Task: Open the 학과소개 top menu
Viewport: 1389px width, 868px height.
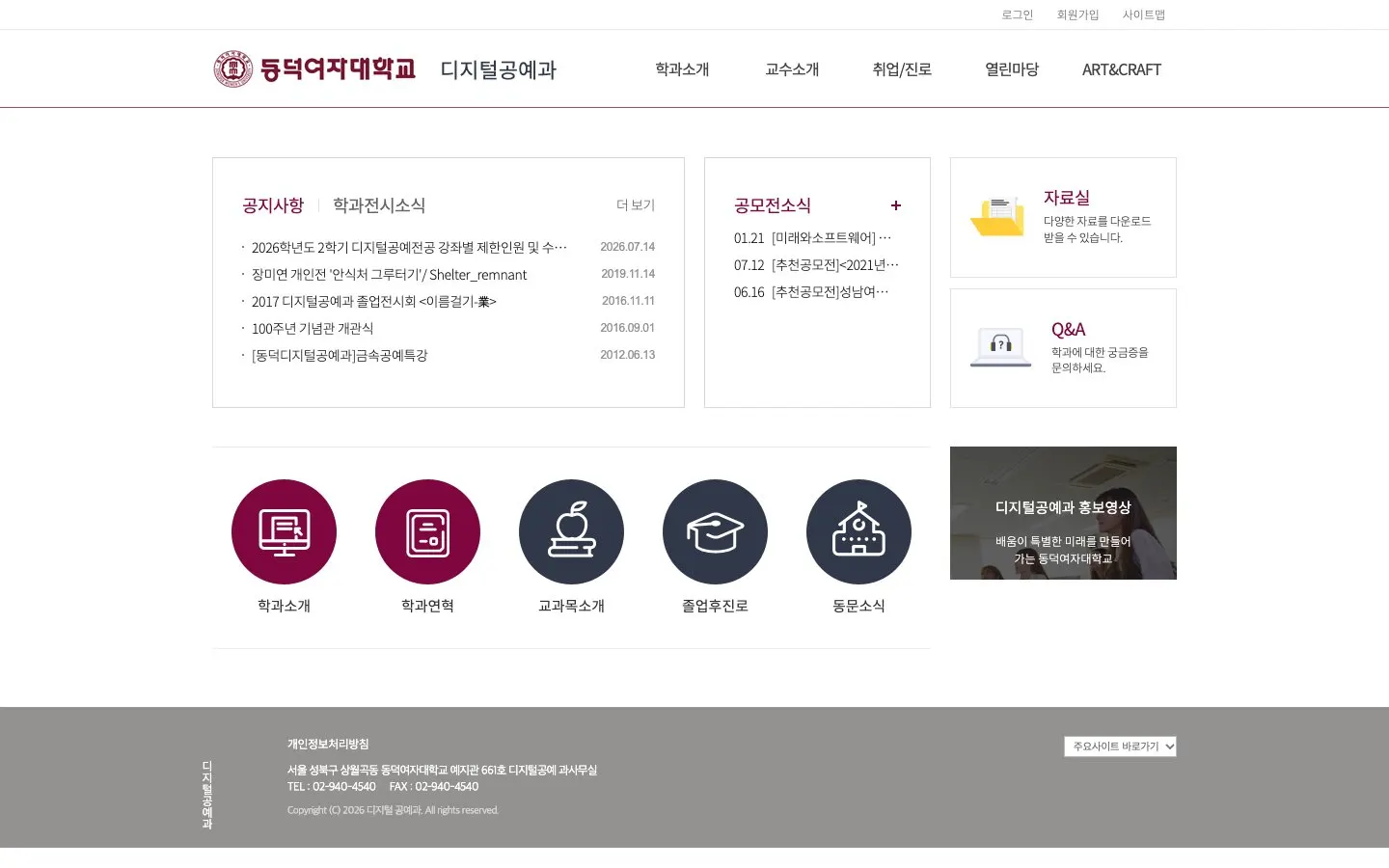Action: tap(682, 69)
